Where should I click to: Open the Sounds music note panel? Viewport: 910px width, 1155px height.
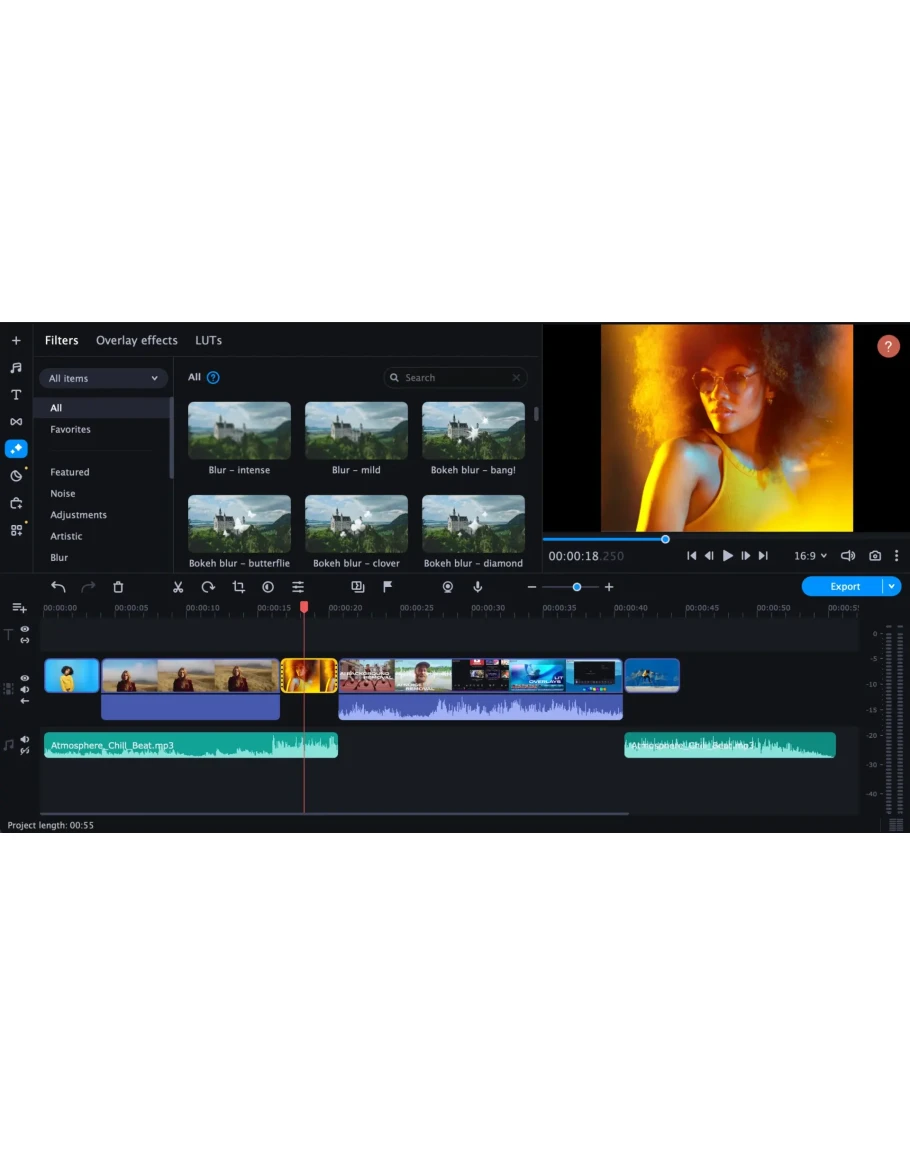(x=16, y=368)
